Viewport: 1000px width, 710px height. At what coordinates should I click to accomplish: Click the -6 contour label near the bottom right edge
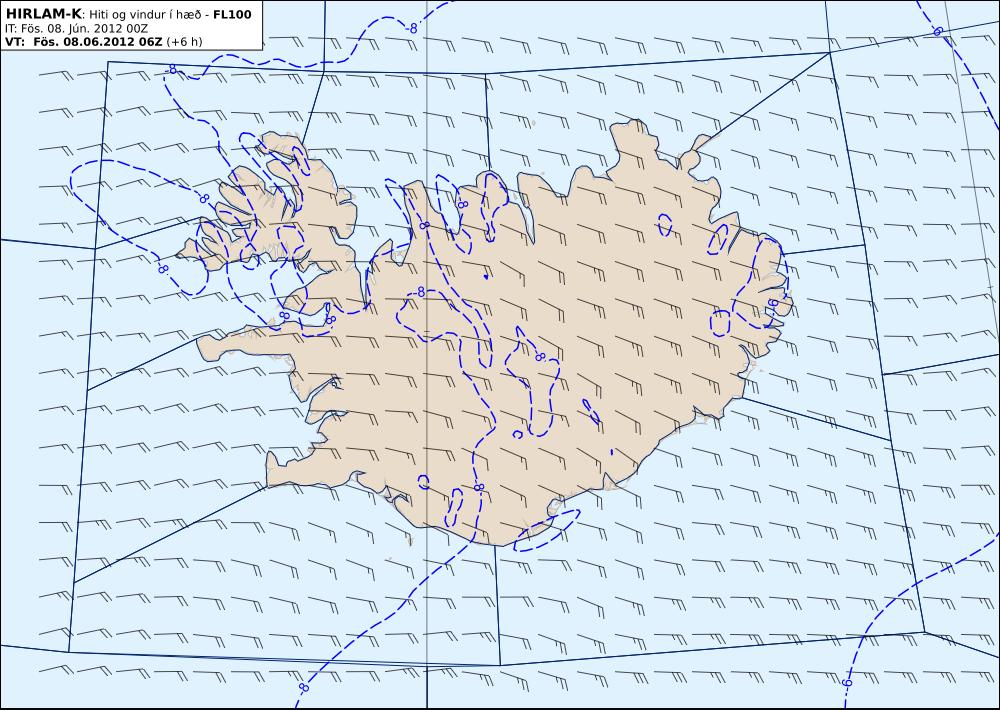(846, 683)
